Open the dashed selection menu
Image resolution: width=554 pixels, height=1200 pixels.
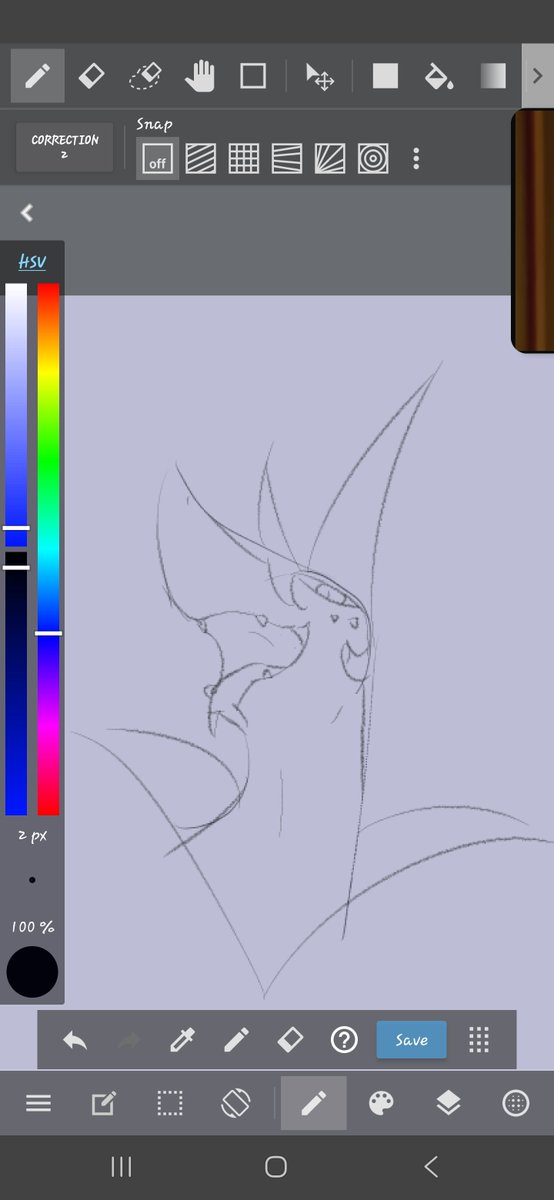170,1103
